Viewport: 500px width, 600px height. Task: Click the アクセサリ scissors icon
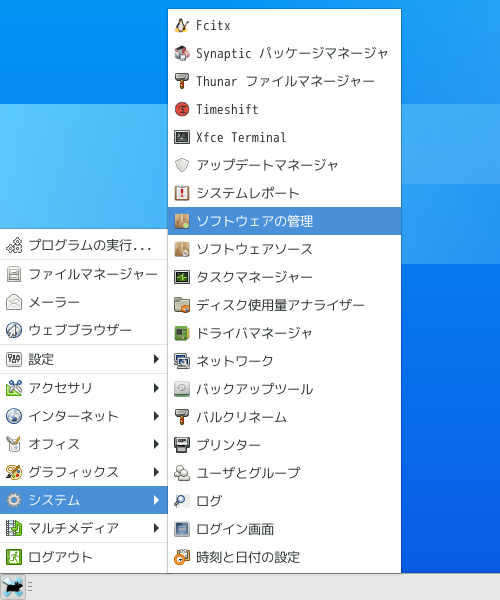coord(14,388)
